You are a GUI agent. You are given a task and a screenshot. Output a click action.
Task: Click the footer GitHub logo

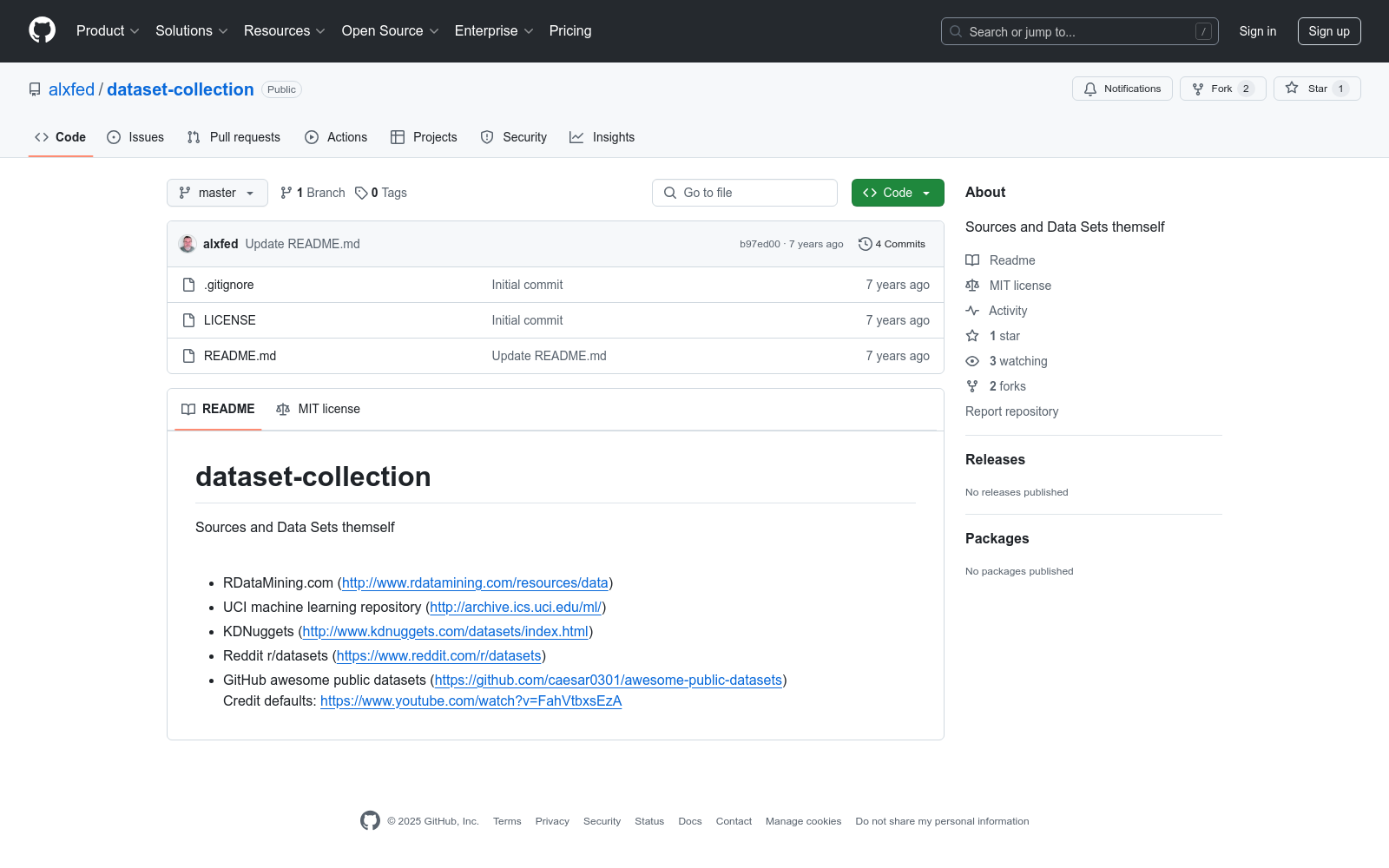pos(370,821)
